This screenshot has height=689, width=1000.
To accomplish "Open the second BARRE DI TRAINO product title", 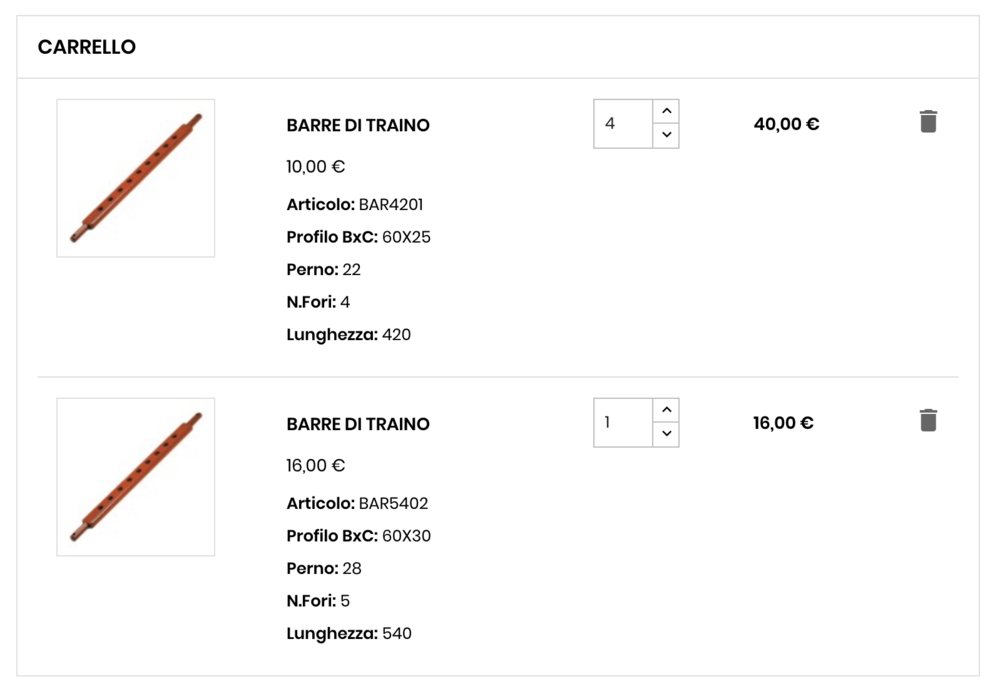I will click(358, 424).
